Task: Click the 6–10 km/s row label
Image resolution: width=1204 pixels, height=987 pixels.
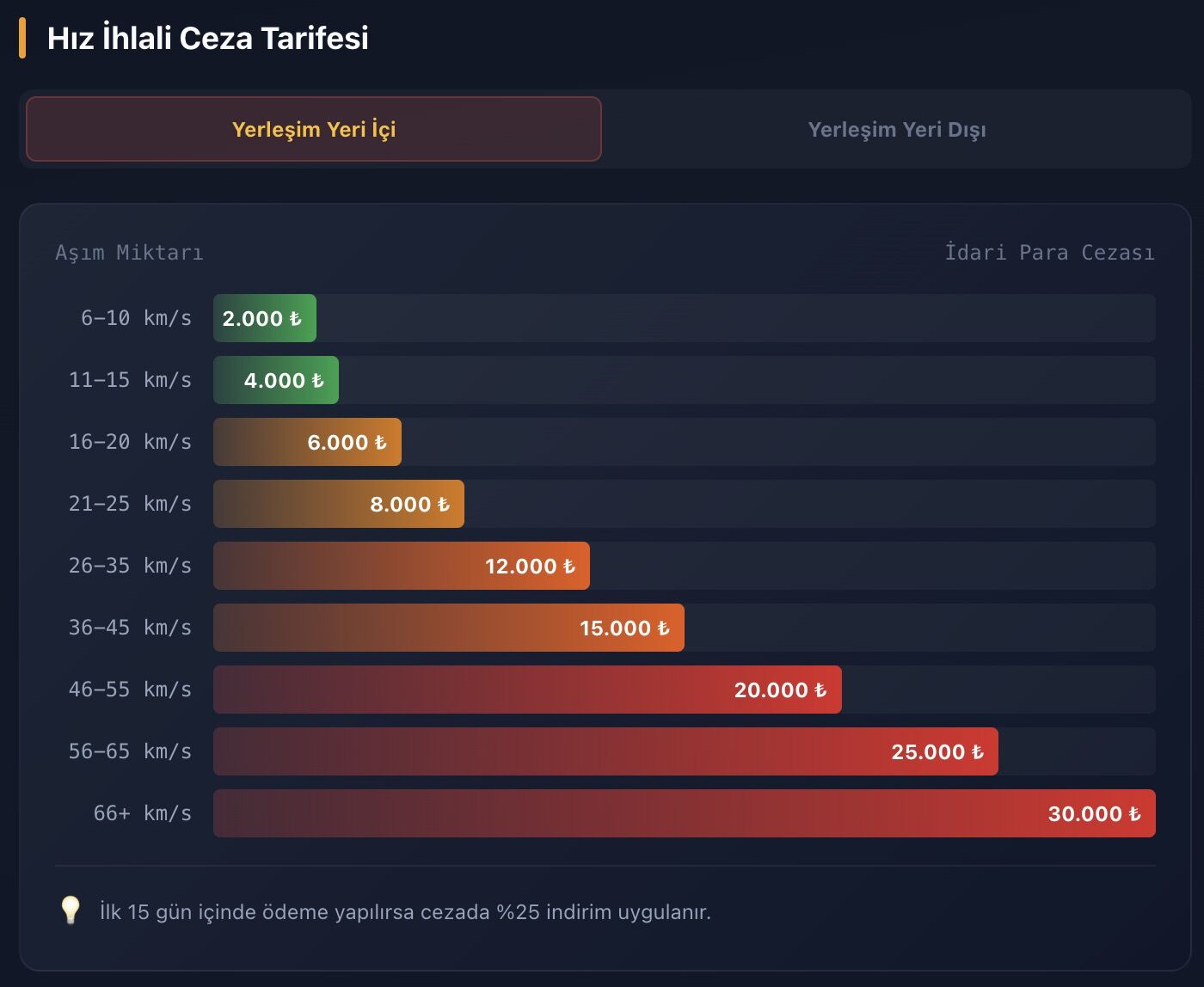Action: click(136, 318)
